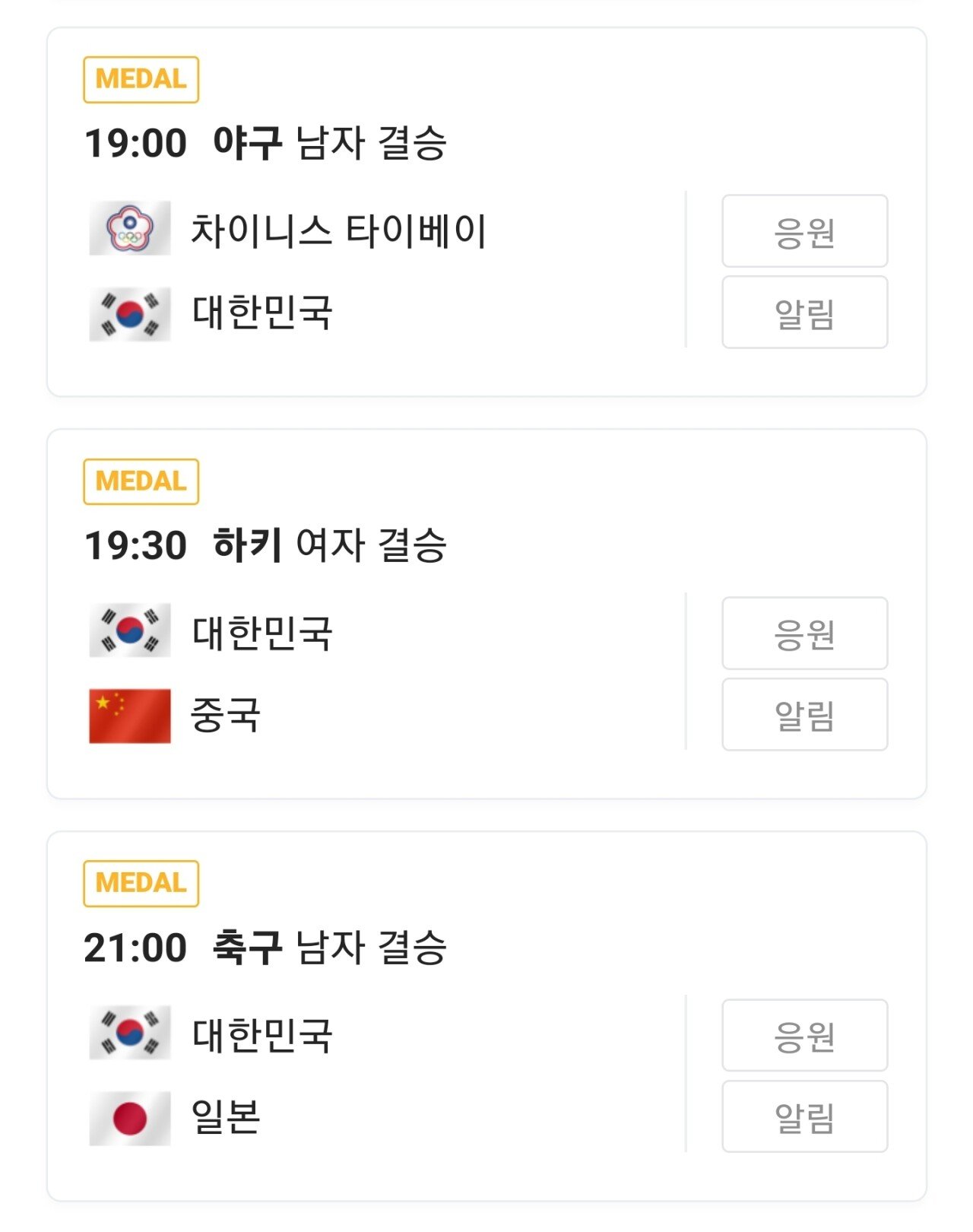This screenshot has height=1232, width=973.
Task: Click MEDAL badge on baseball card
Action: (141, 79)
